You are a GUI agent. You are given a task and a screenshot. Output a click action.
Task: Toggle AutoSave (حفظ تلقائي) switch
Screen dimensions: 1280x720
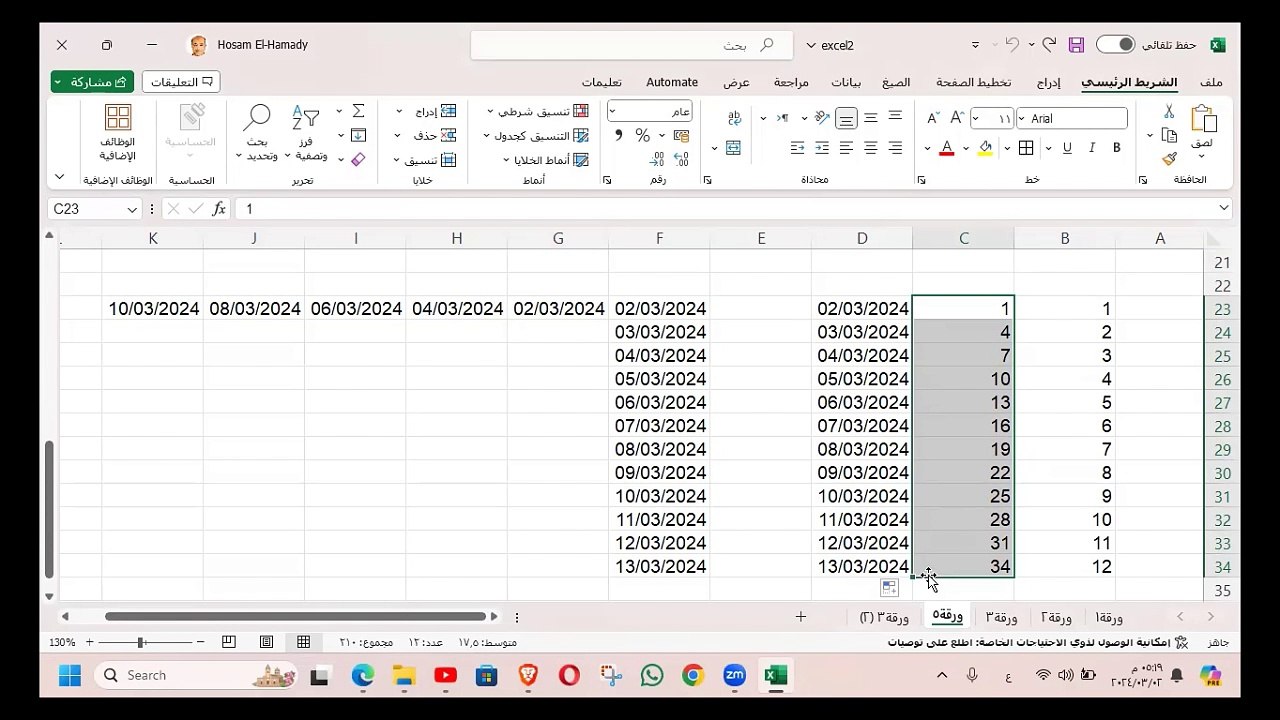[x=1115, y=45]
